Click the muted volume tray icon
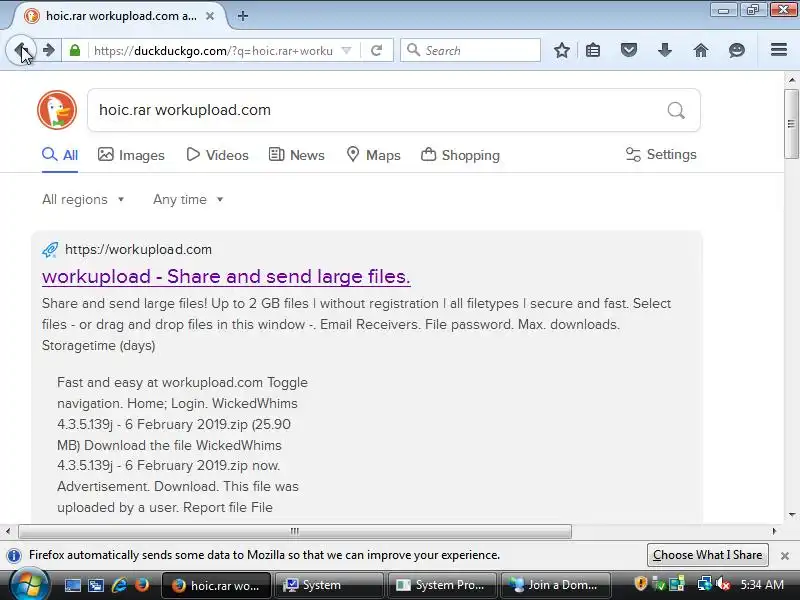This screenshot has width=800, height=600. (723, 584)
